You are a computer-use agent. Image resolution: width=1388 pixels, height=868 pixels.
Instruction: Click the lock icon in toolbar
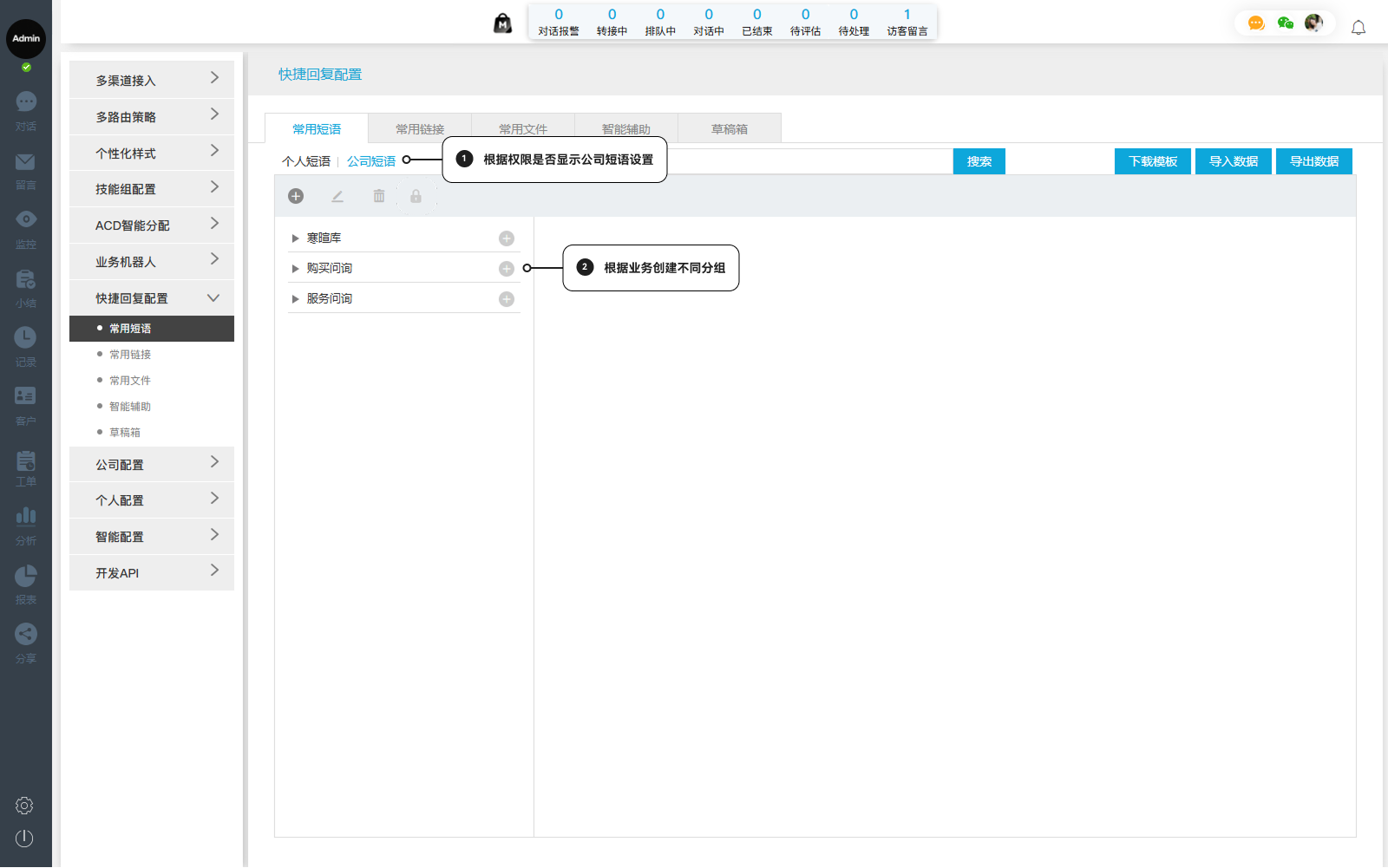[x=416, y=196]
